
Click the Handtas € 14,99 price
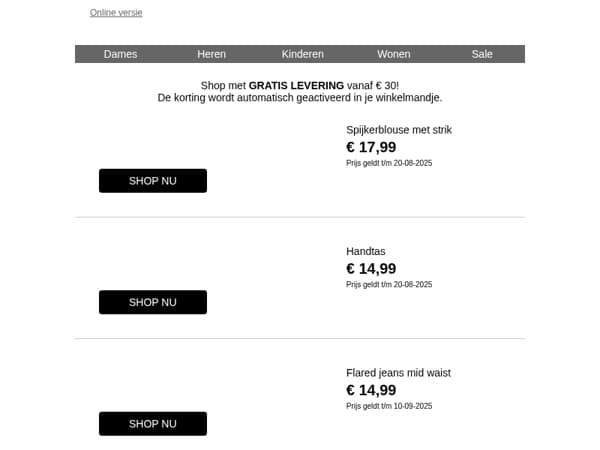[x=371, y=269]
